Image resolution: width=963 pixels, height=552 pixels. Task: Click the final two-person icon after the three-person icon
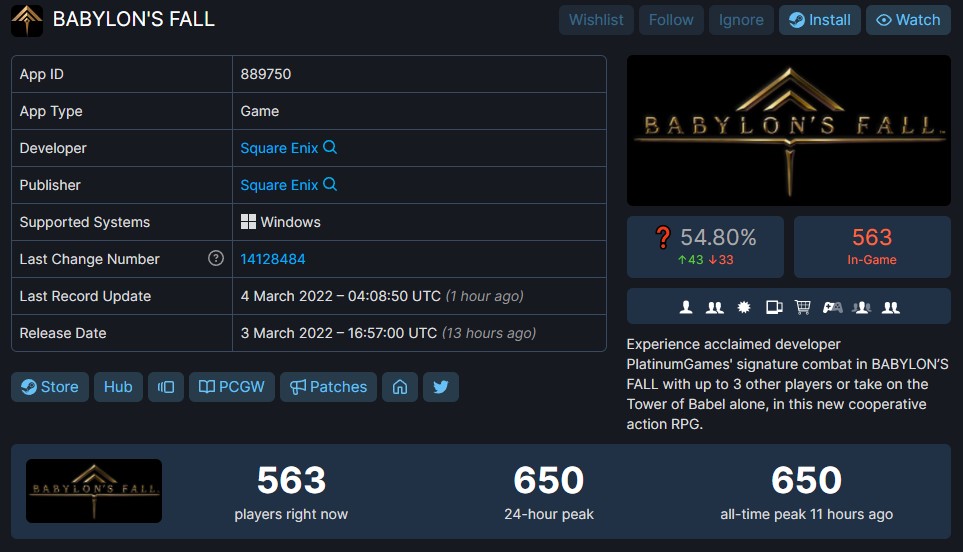[x=891, y=307]
